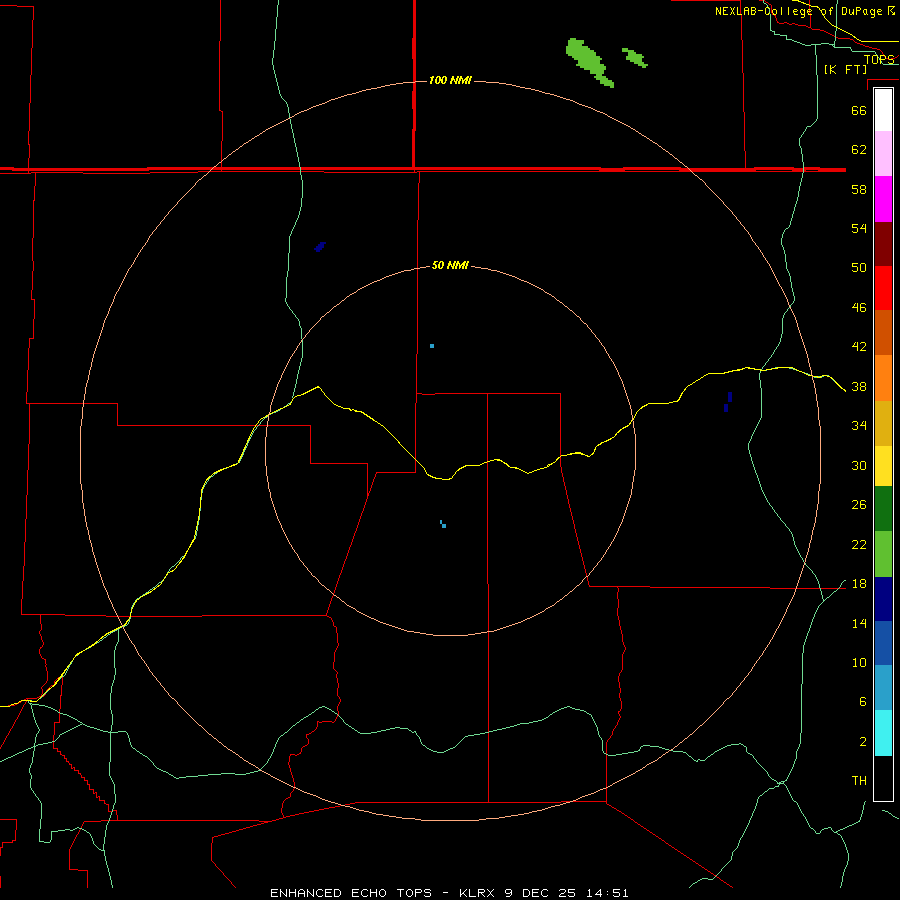Select the dark orange legend swatch
Viewport: 900px width, 900px height.
pos(883,333)
